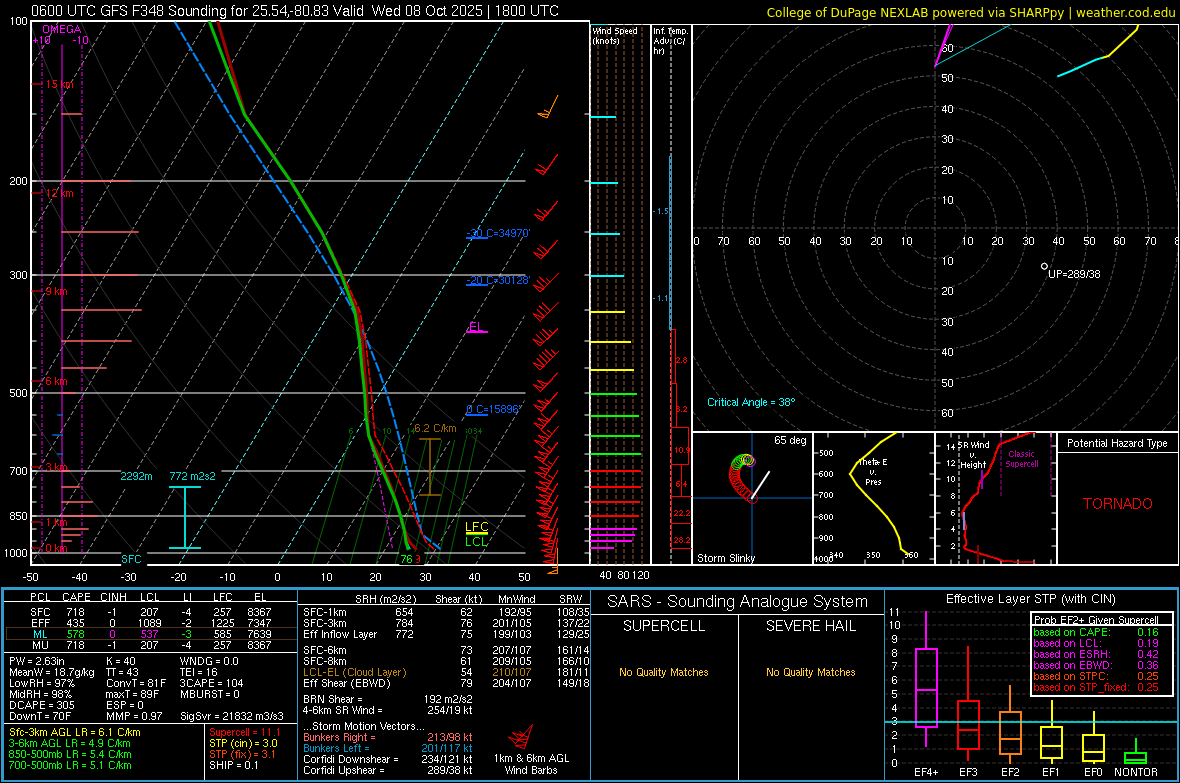Click the yellow LFC marker label

[476, 527]
